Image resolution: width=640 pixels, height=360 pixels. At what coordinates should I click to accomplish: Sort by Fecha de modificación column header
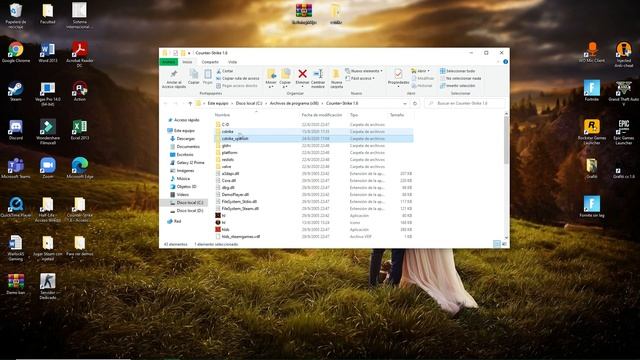tap(322, 115)
